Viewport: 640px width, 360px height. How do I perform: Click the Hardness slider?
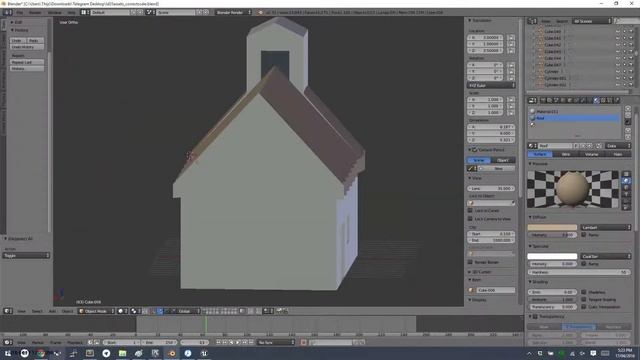click(579, 272)
